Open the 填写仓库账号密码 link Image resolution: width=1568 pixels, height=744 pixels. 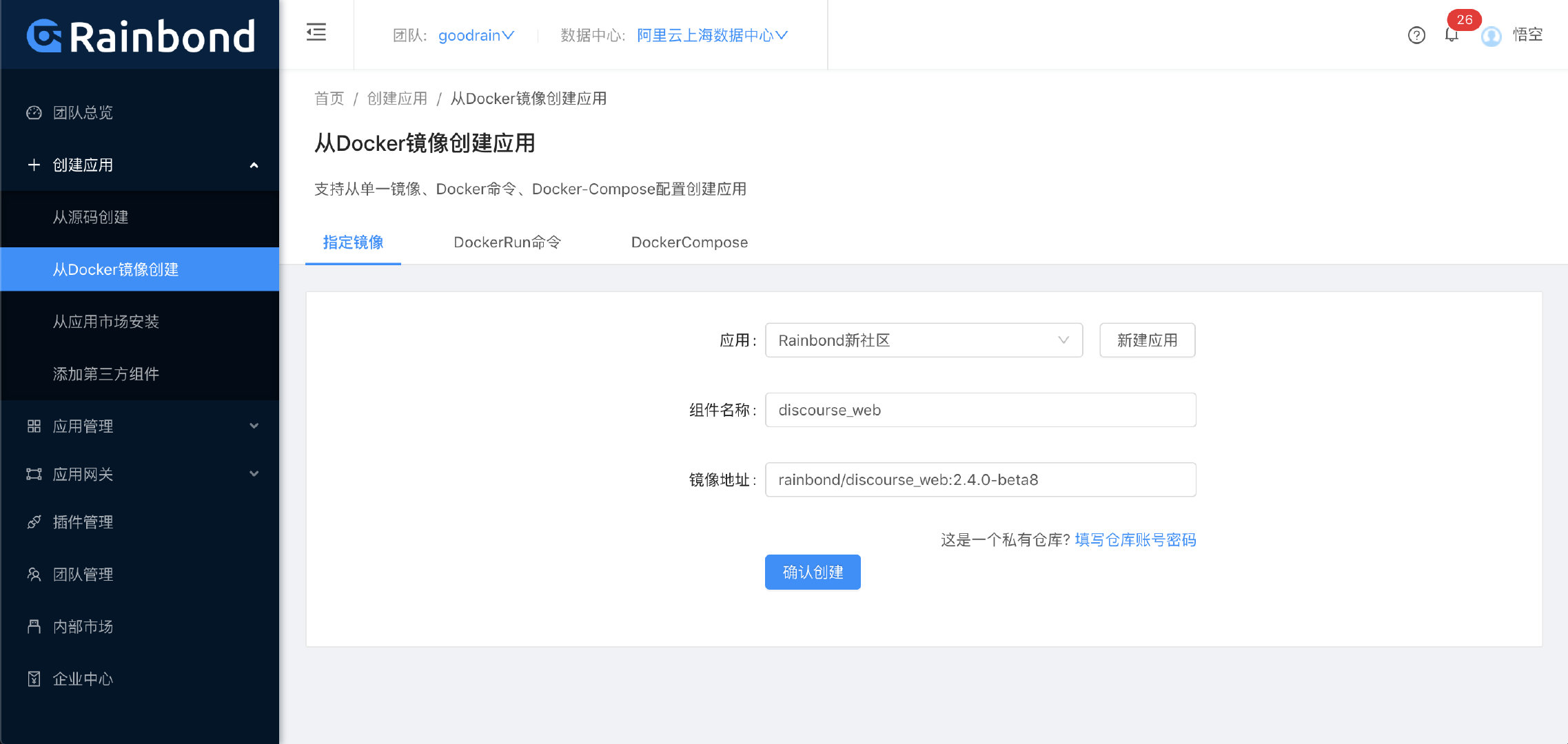[x=1134, y=539]
